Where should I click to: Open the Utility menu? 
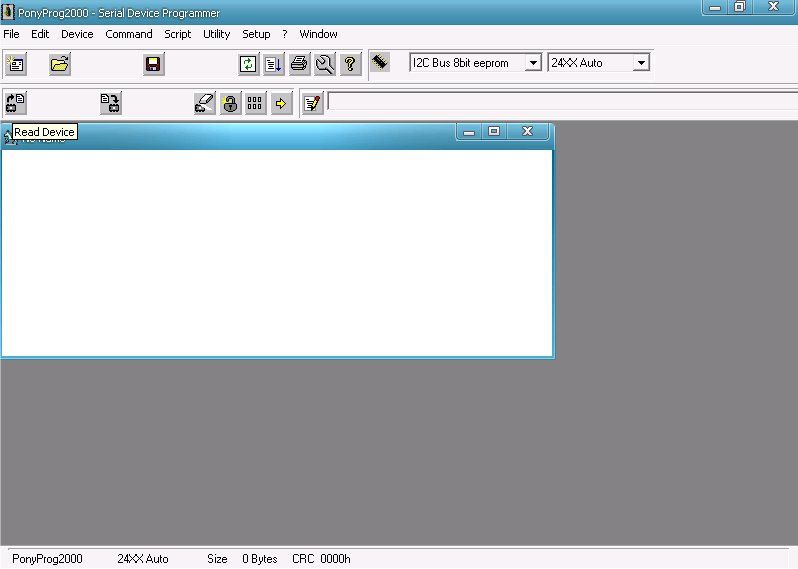pyautogui.click(x=216, y=34)
